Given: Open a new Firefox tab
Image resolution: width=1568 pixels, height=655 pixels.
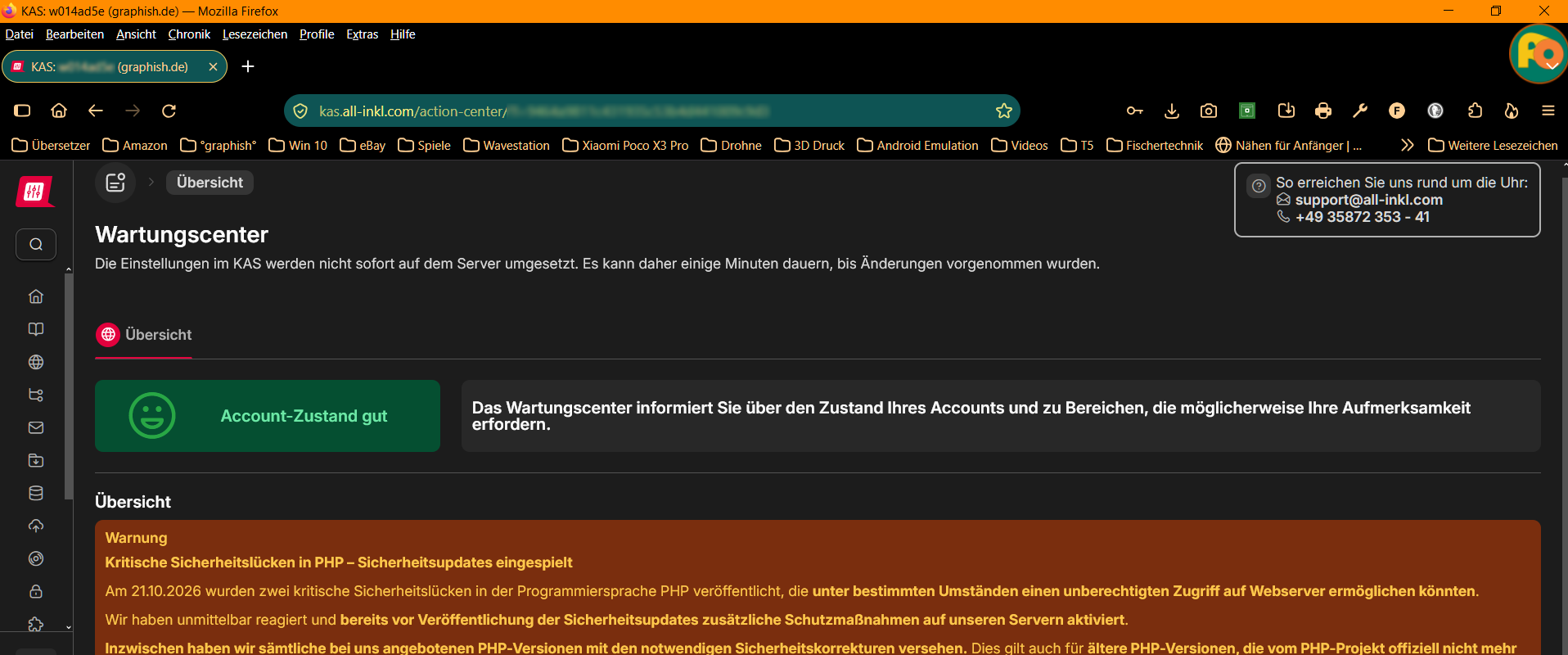Looking at the screenshot, I should pyautogui.click(x=248, y=66).
